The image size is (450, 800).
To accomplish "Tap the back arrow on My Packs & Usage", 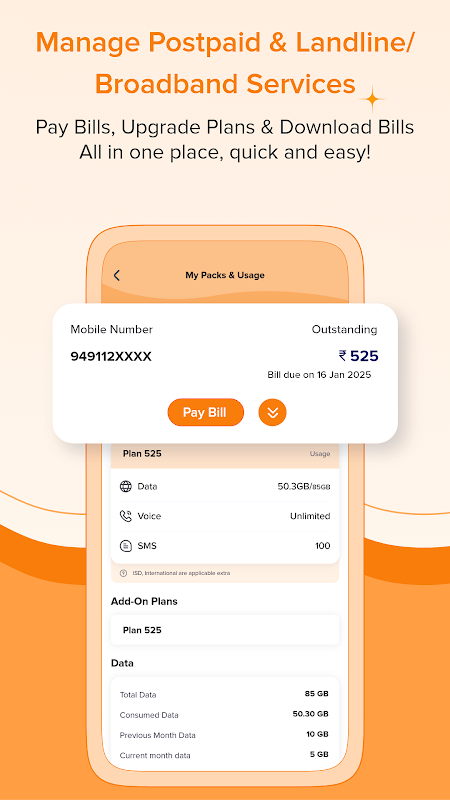I will click(117, 276).
